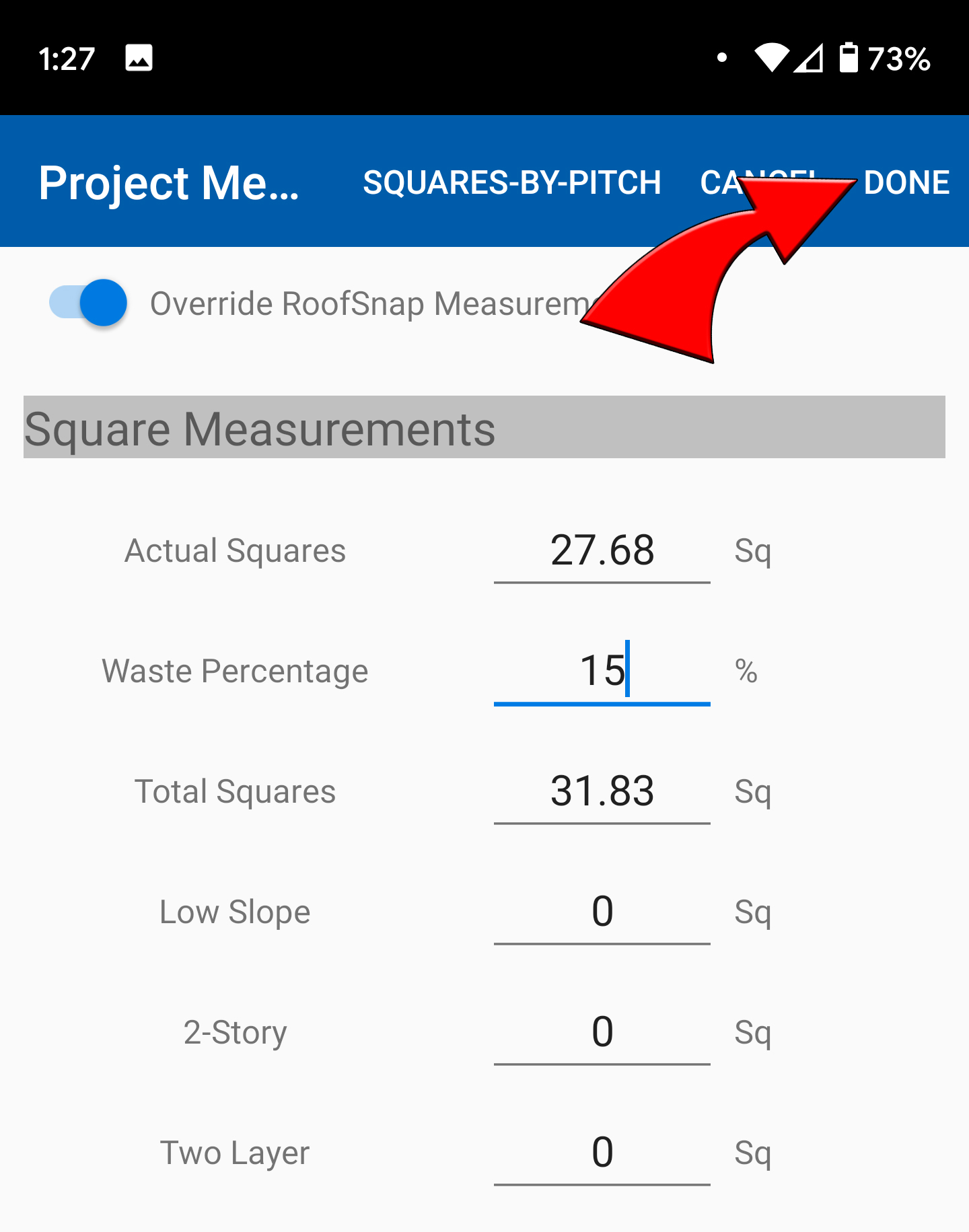Viewport: 969px width, 1232px height.
Task: Tap DONE to save measurements
Action: point(906,182)
